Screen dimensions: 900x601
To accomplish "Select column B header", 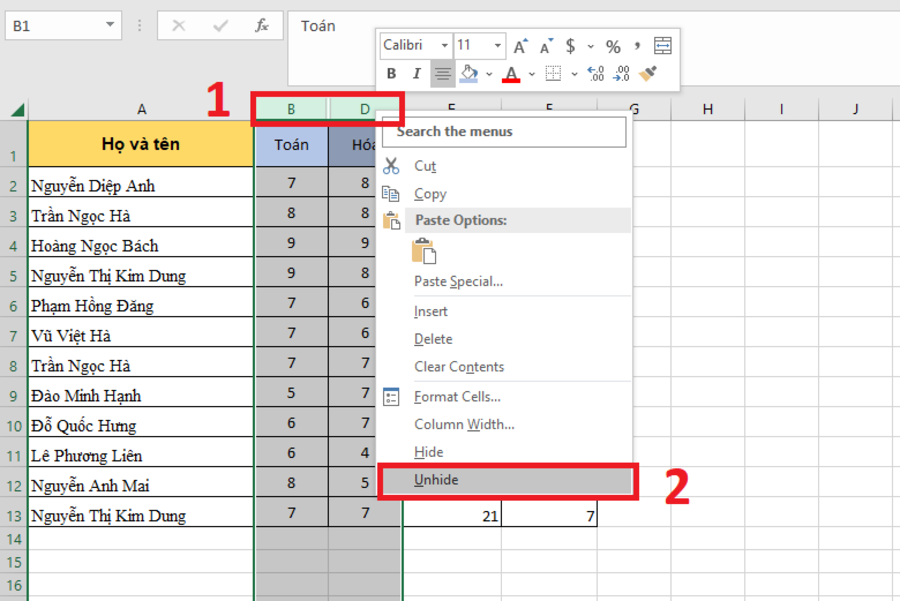I will (292, 109).
